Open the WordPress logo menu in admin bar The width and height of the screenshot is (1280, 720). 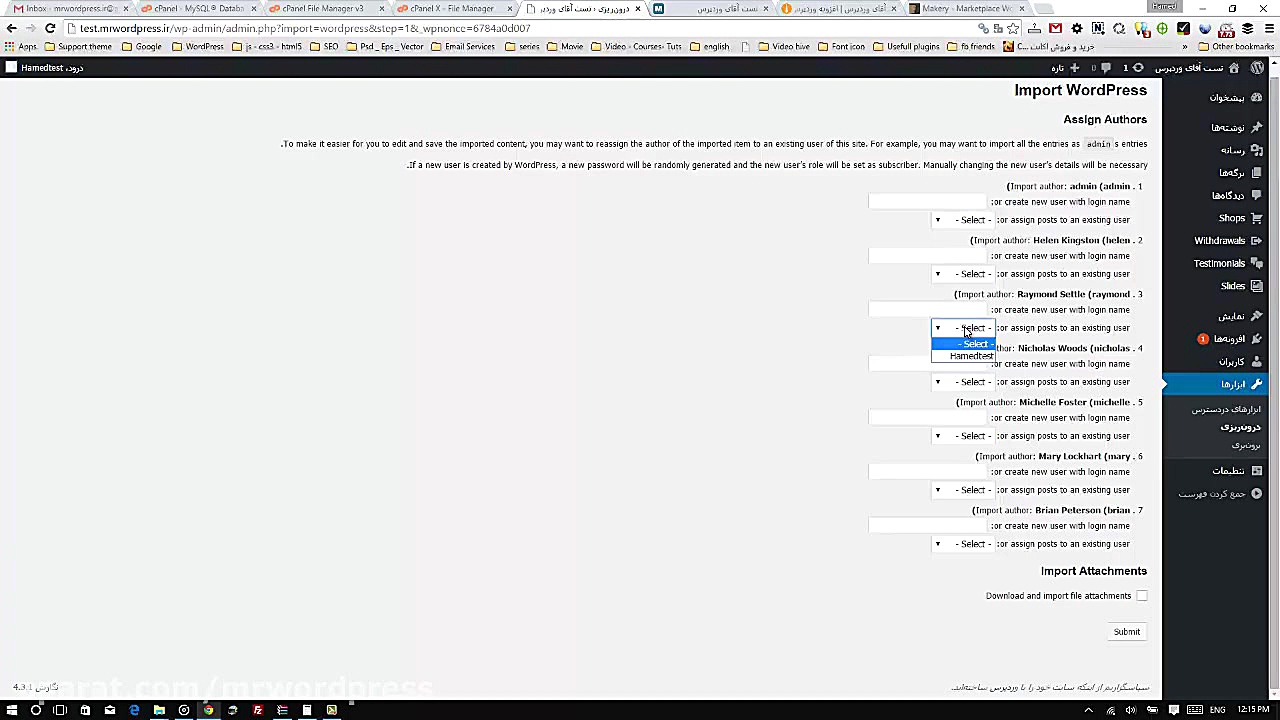(1257, 68)
